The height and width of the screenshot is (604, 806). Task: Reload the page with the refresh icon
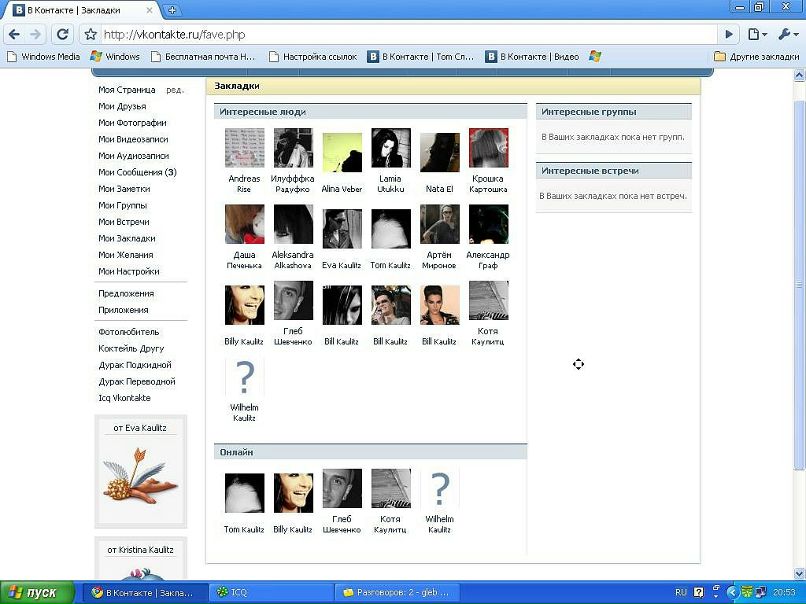tap(63, 34)
